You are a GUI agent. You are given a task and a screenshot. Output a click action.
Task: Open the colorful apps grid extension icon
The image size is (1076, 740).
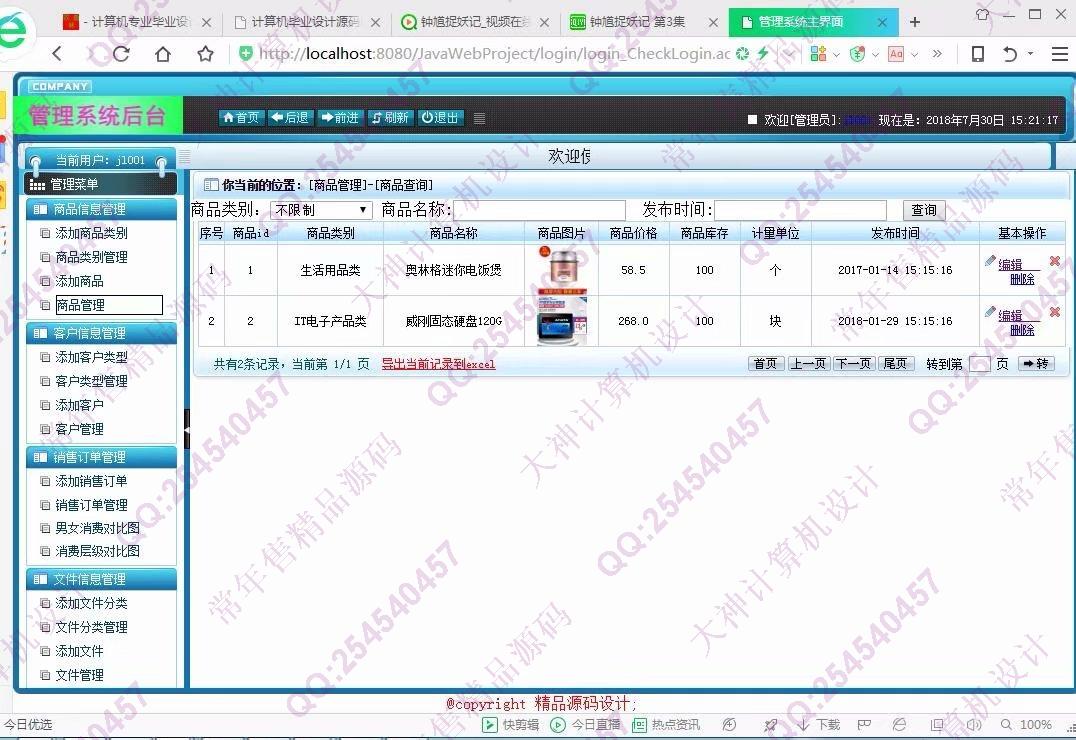(x=818, y=54)
